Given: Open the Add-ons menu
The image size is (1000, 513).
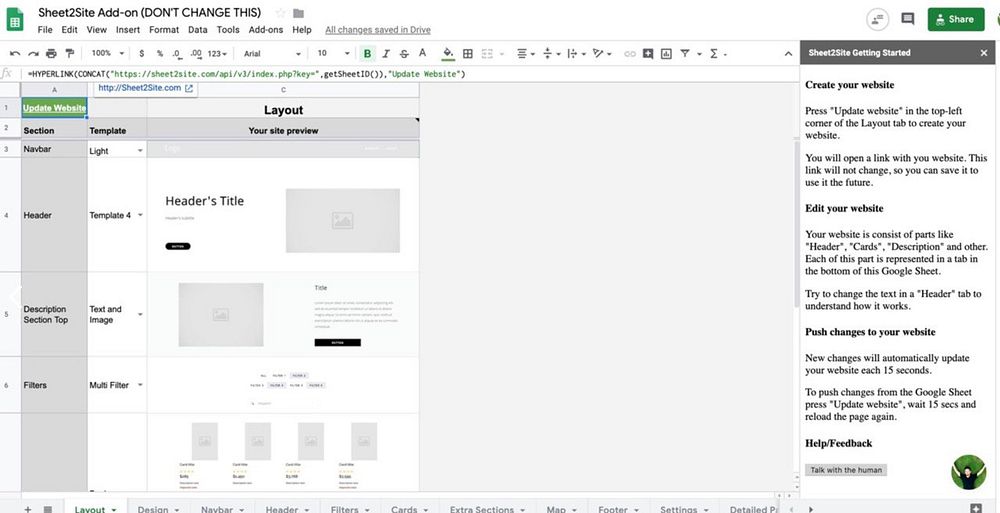Looking at the screenshot, I should pyautogui.click(x=266, y=29).
